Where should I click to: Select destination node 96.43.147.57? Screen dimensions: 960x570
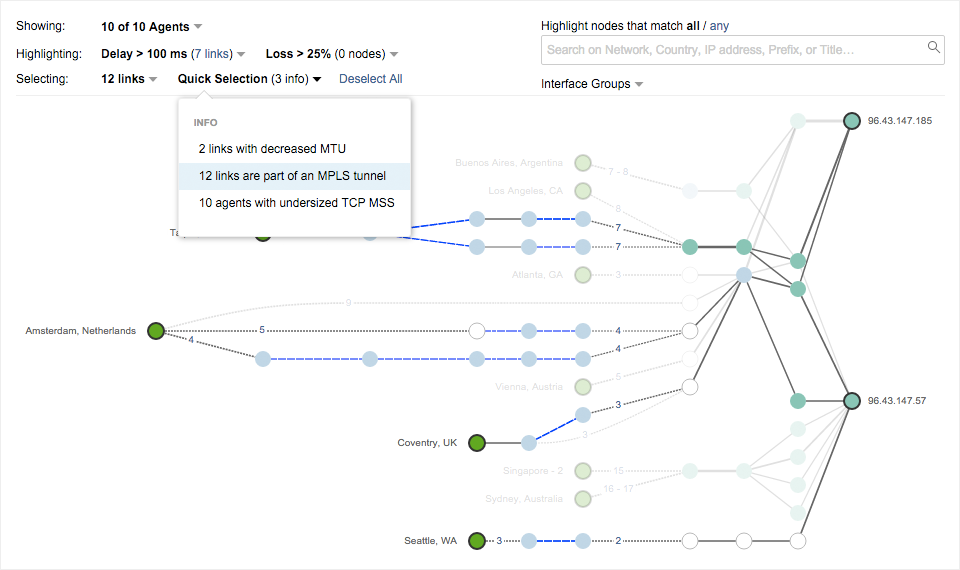pos(851,401)
